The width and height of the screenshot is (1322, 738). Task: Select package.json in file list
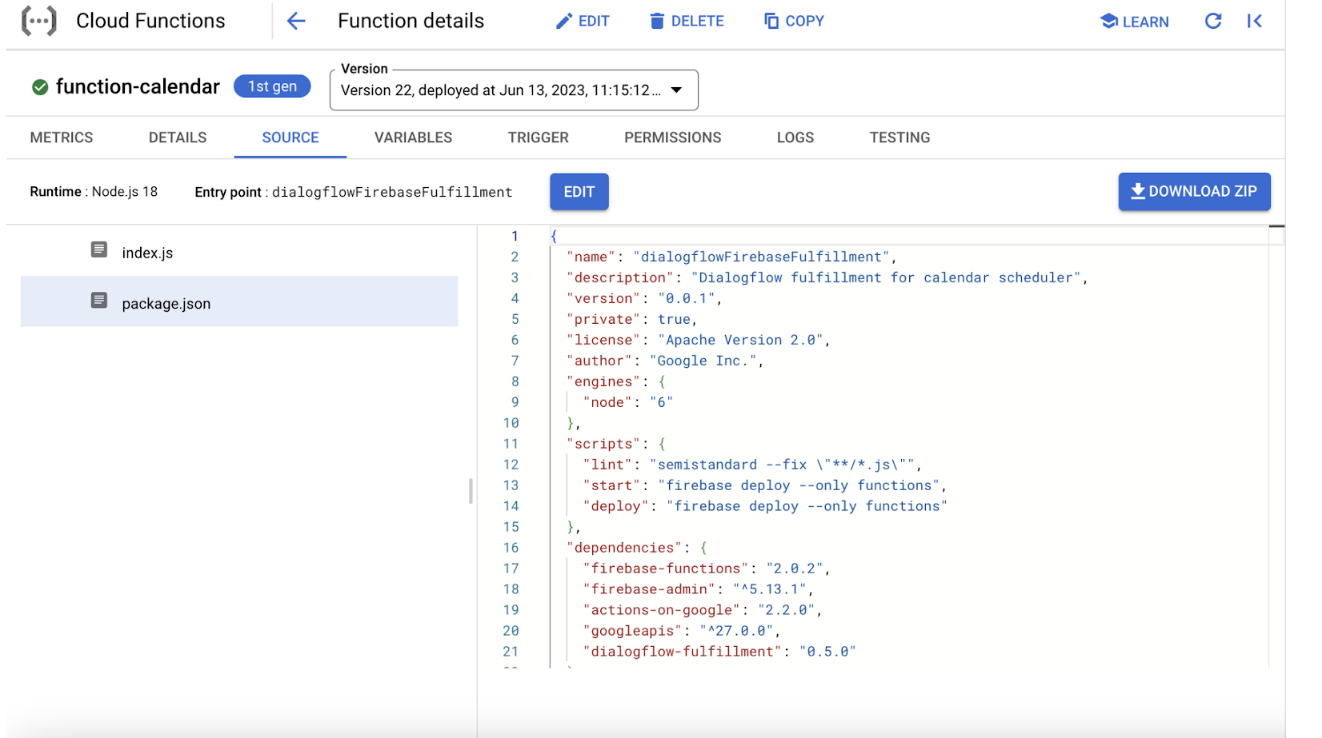(x=239, y=302)
